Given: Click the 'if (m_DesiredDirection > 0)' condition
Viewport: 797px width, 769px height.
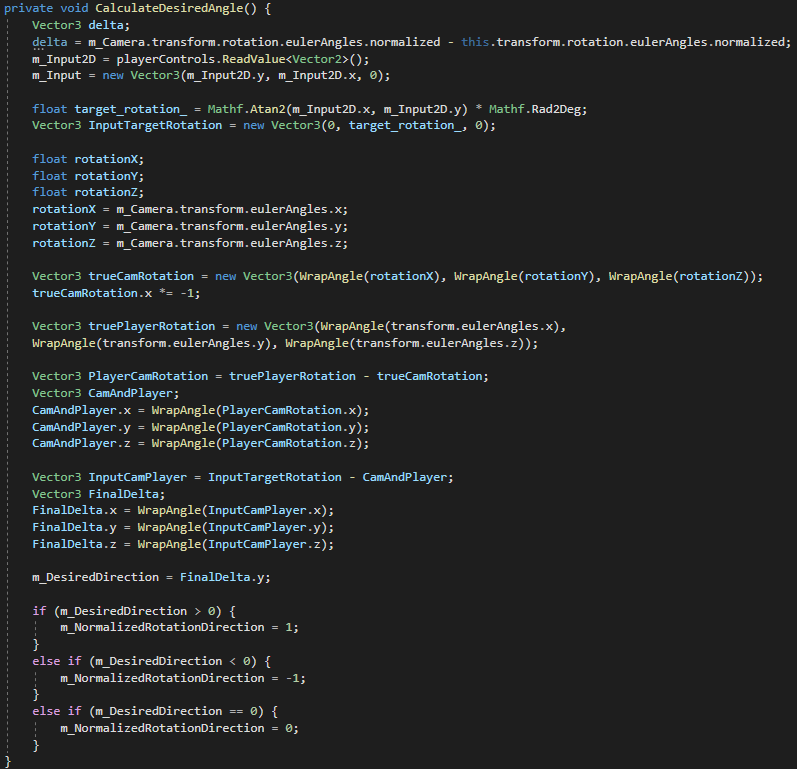Looking at the screenshot, I should pyautogui.click(x=127, y=611).
